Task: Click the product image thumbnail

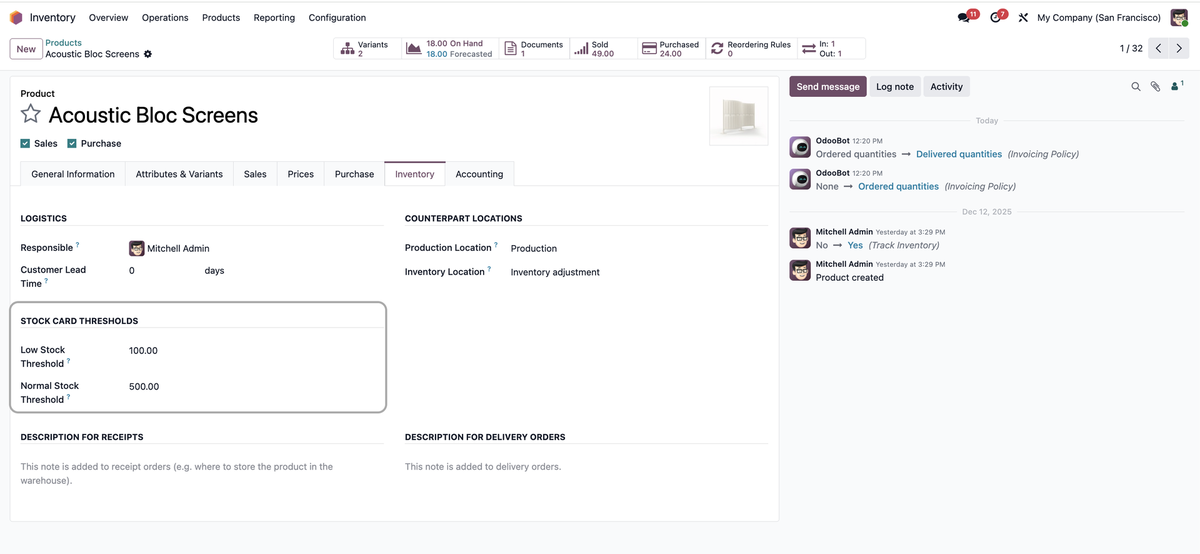Action: (x=739, y=116)
